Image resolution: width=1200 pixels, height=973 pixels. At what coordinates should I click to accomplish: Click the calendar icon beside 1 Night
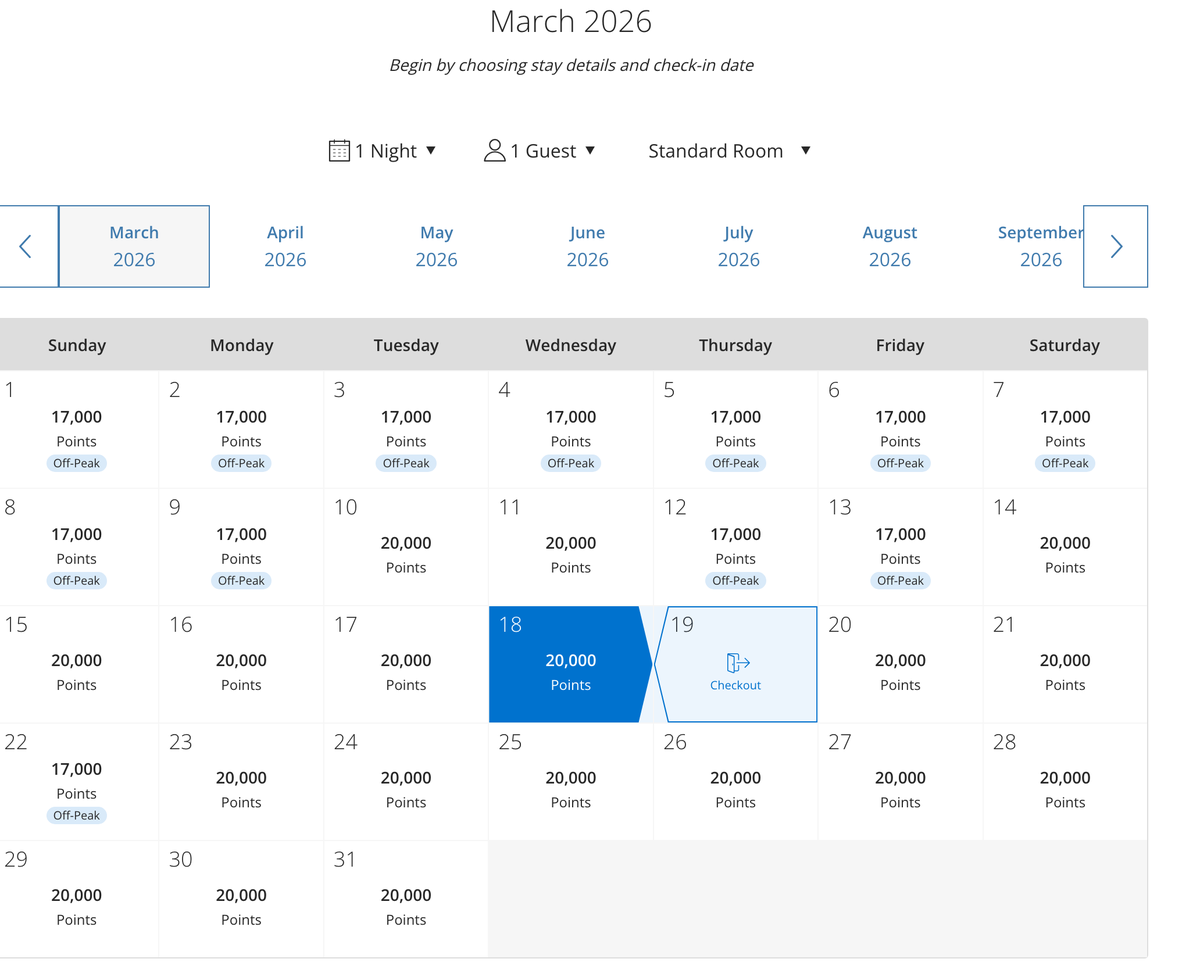tap(339, 151)
